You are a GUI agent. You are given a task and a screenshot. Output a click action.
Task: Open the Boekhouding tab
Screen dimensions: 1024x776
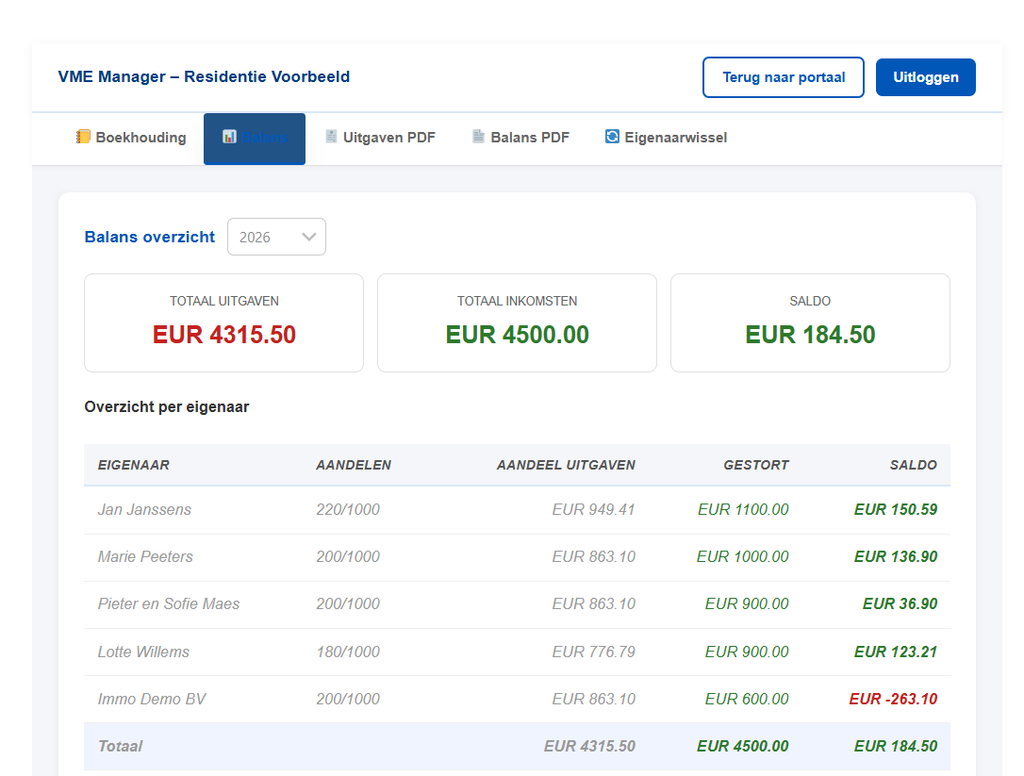pyautogui.click(x=131, y=138)
